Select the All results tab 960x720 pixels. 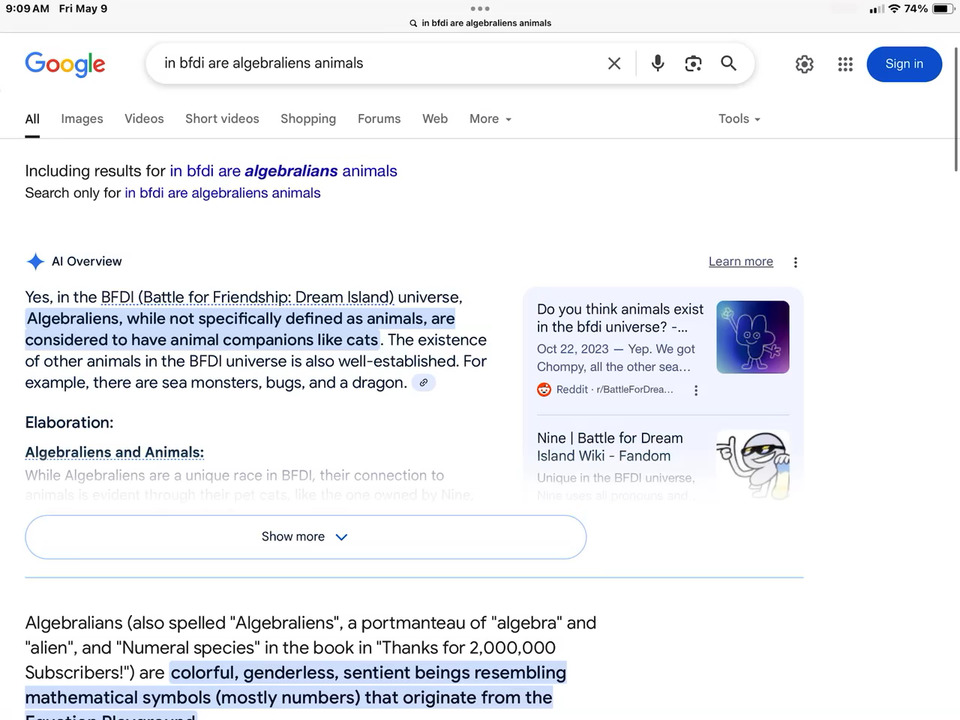[x=32, y=119]
